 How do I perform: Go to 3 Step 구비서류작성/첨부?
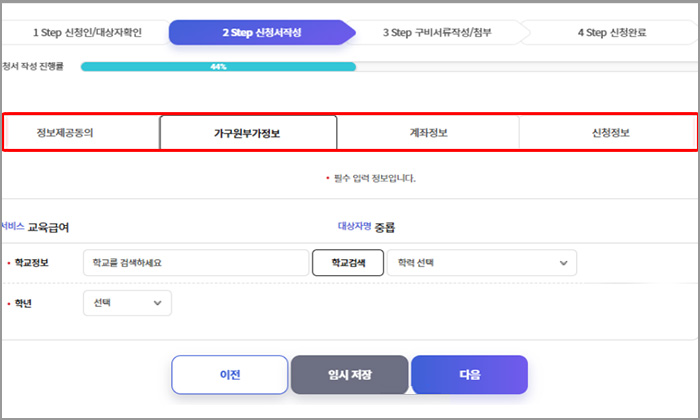[x=437, y=32]
